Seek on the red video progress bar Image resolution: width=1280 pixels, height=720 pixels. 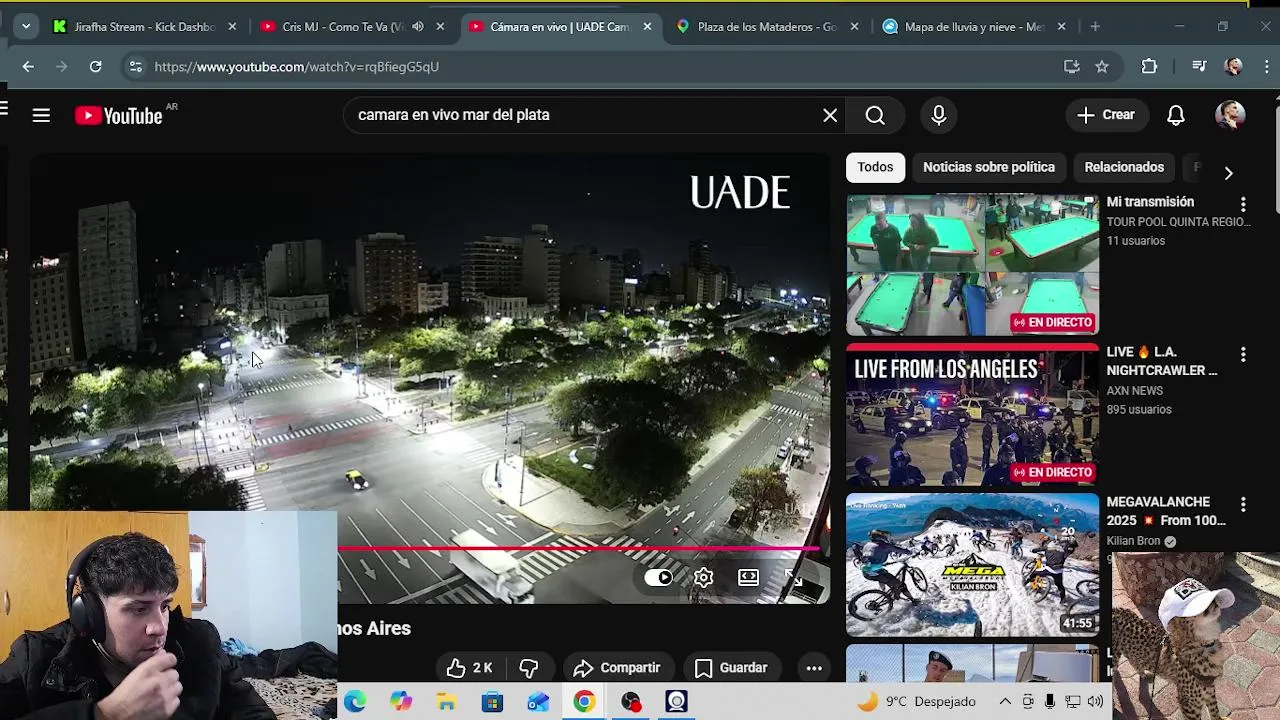578,548
